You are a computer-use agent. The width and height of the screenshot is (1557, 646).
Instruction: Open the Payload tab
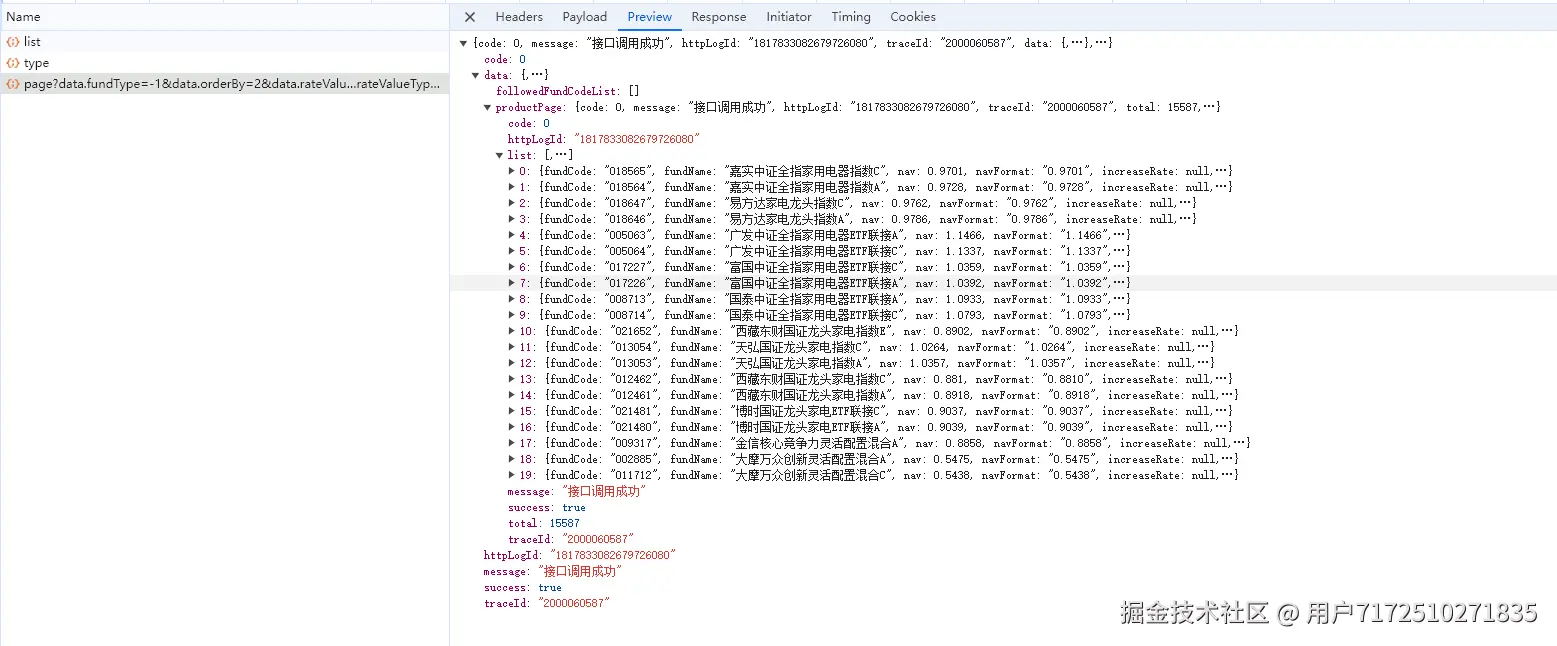click(585, 17)
